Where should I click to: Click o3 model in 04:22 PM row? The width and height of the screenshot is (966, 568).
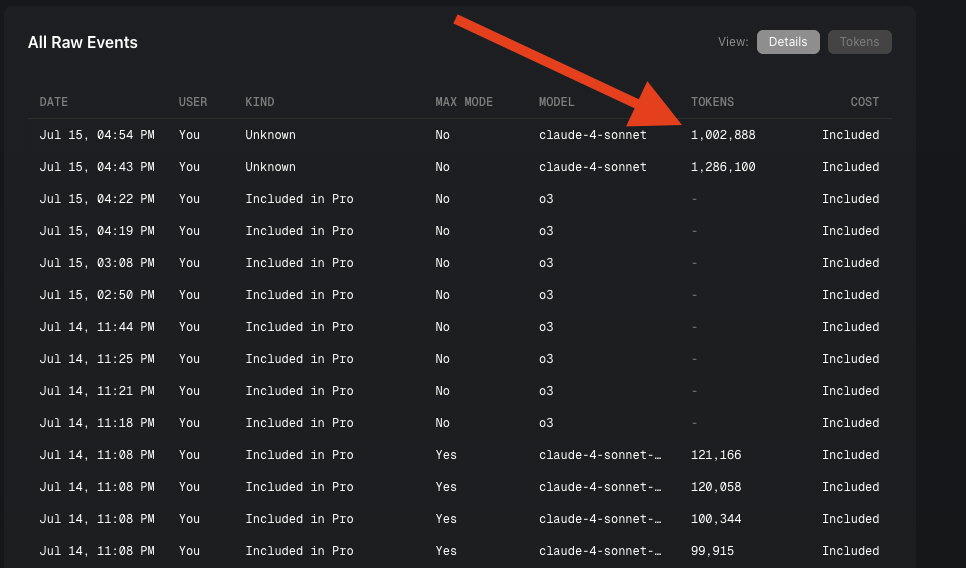click(546, 199)
